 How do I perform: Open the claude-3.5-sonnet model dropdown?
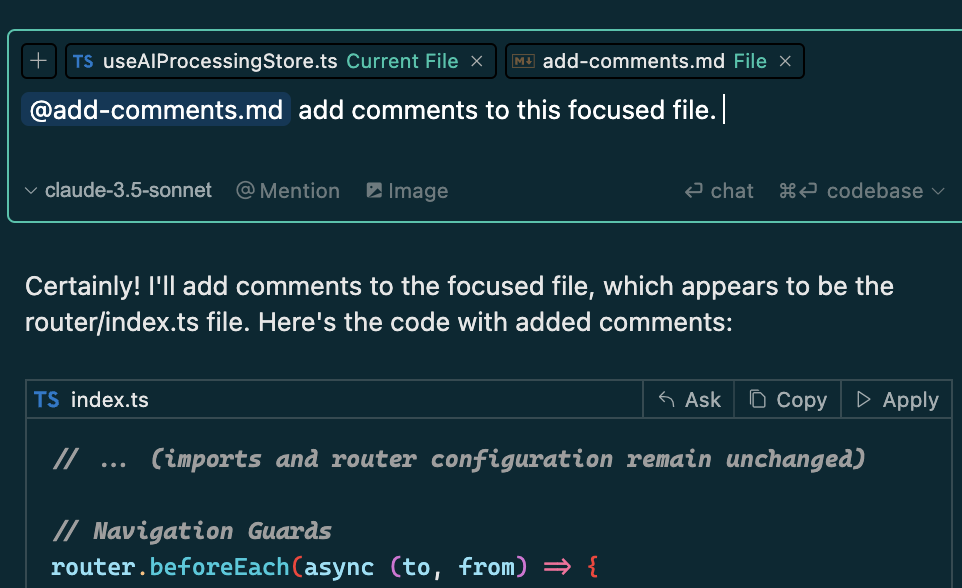pos(118,190)
